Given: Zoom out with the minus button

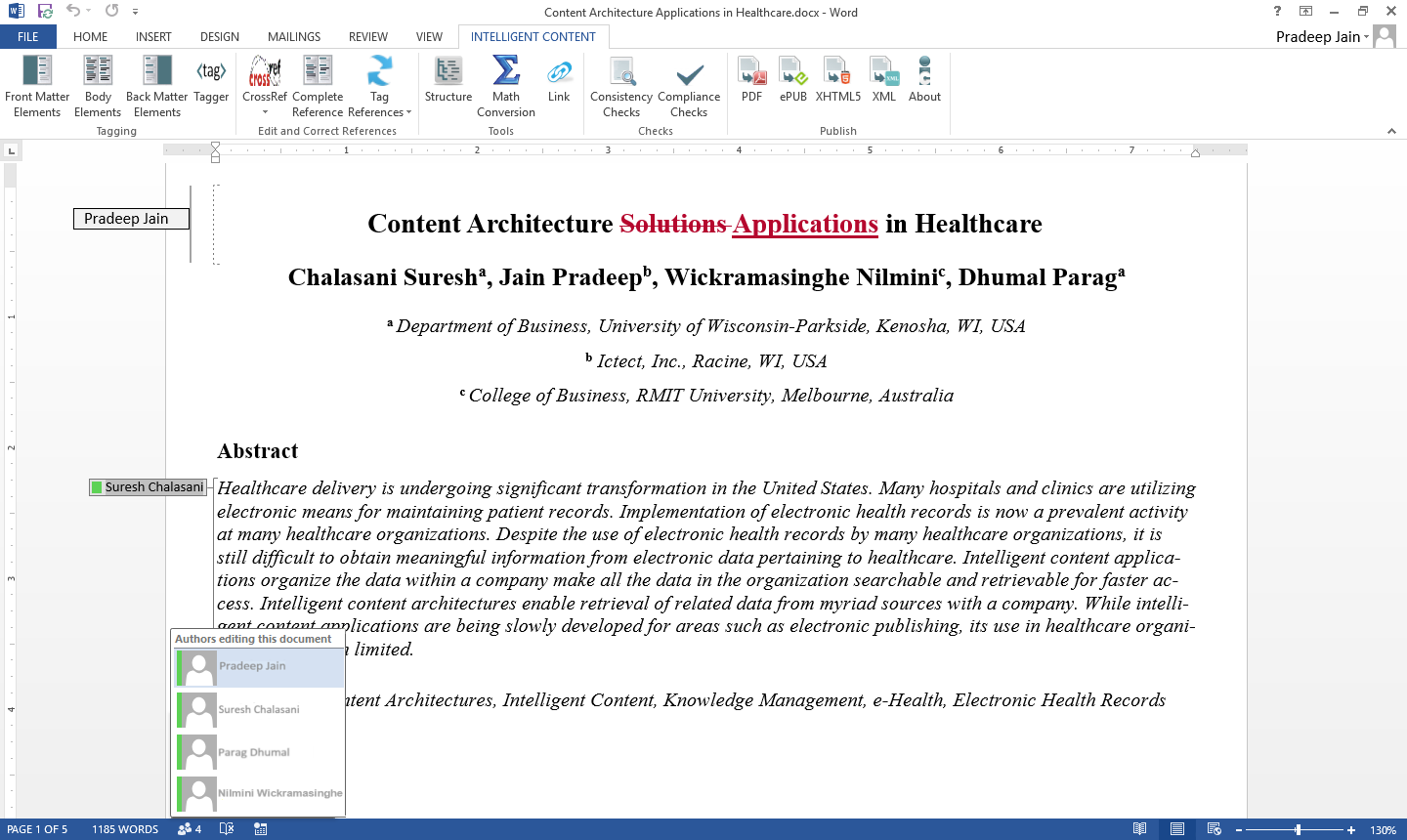Looking at the screenshot, I should pyautogui.click(x=1239, y=829).
